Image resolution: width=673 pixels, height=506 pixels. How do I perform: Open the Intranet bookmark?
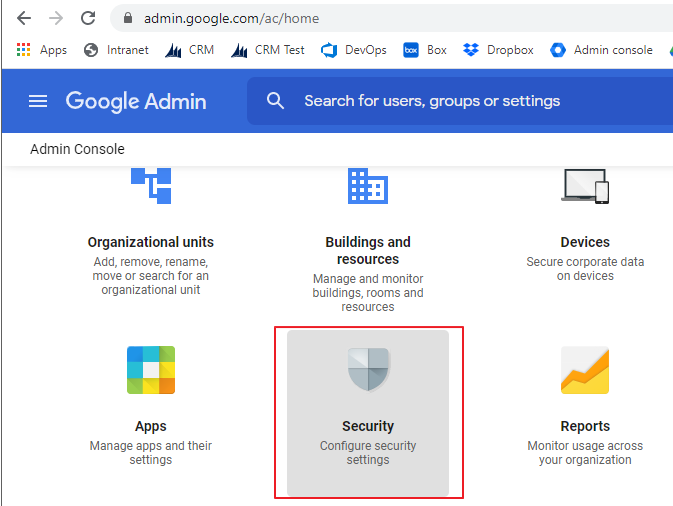pyautogui.click(x=116, y=50)
